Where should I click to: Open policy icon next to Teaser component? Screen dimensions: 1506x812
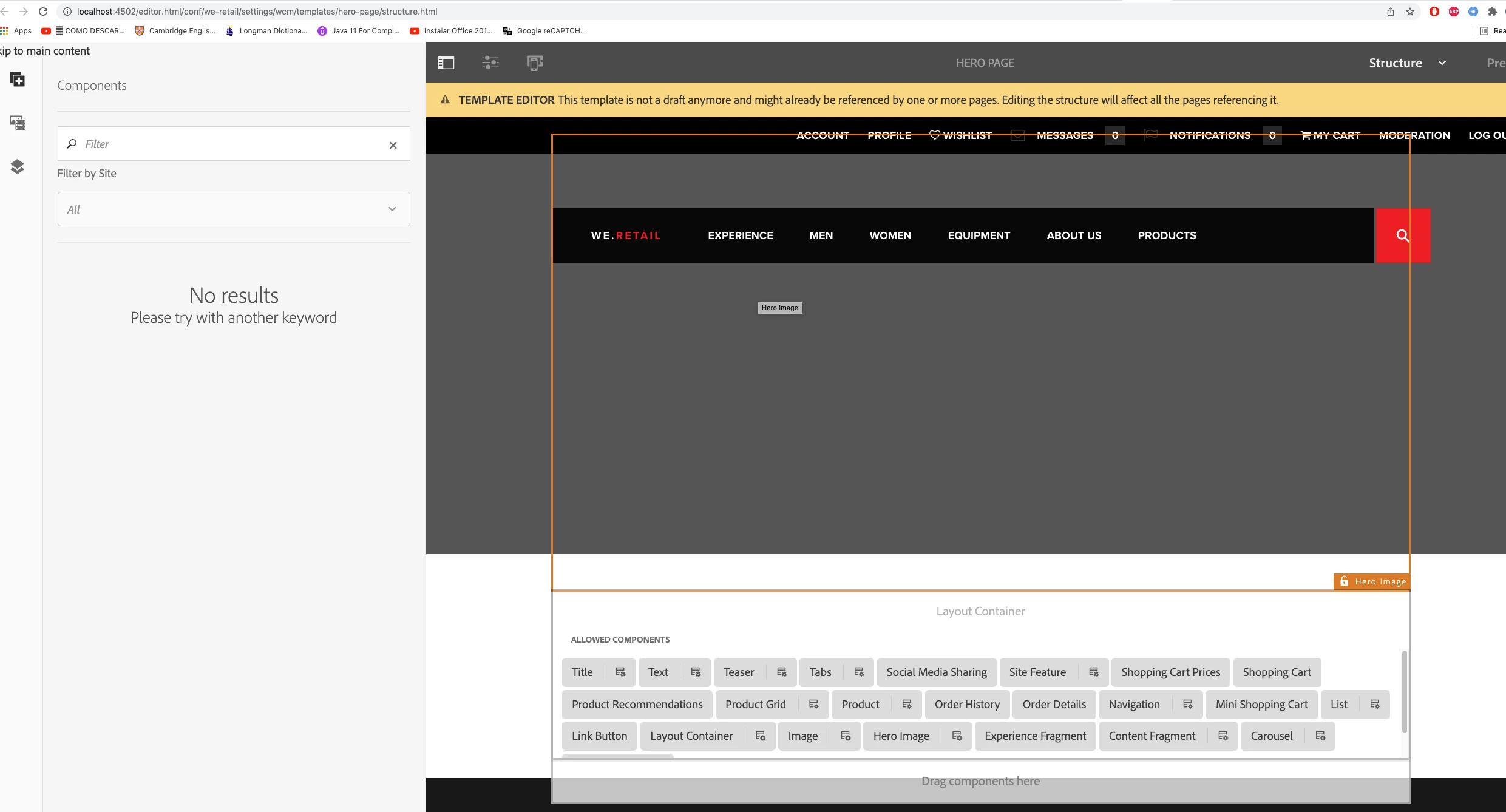click(x=782, y=672)
